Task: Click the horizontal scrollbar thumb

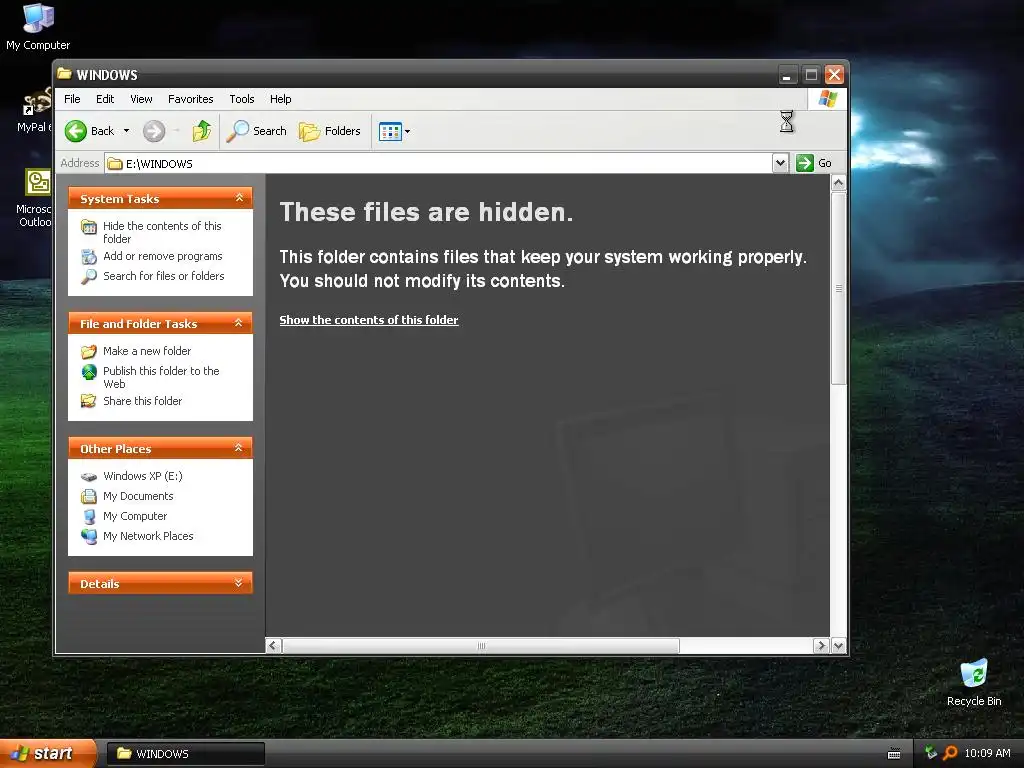Action: tap(481, 646)
